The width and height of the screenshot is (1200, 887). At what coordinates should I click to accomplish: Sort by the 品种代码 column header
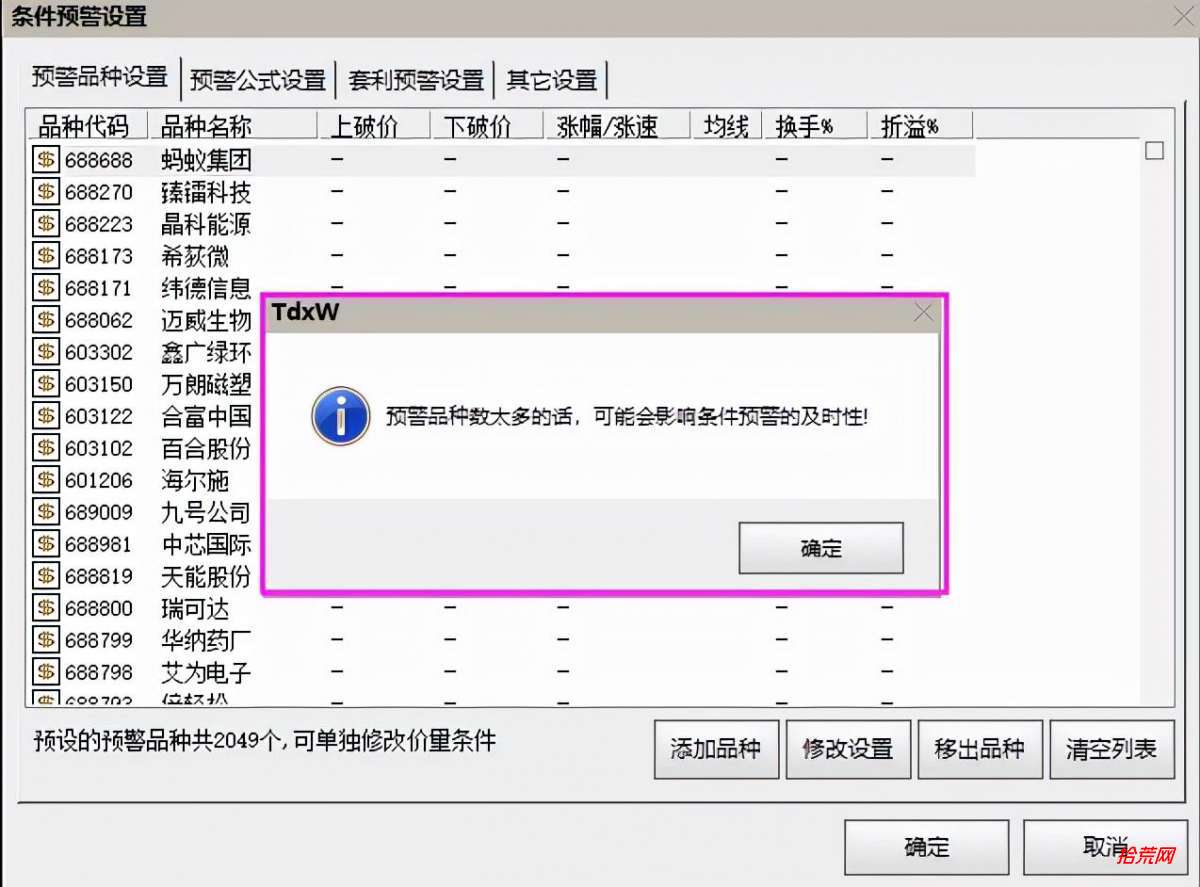point(88,126)
